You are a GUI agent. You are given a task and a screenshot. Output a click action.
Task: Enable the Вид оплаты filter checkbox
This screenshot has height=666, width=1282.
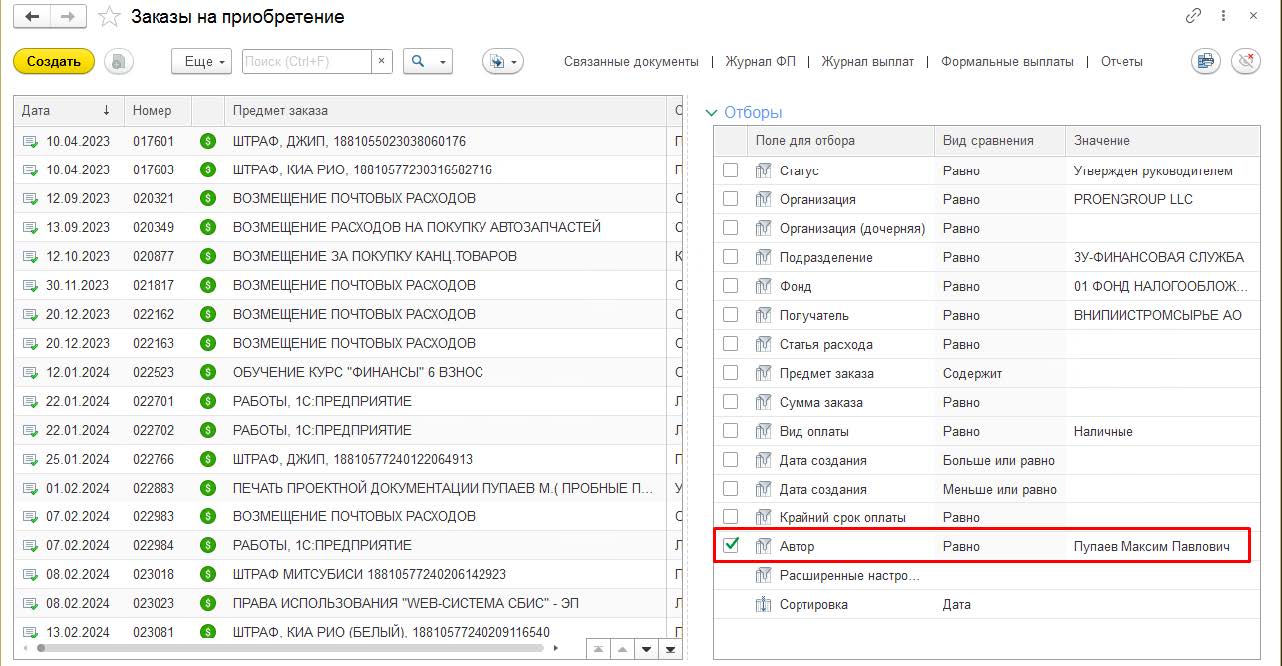(731, 431)
